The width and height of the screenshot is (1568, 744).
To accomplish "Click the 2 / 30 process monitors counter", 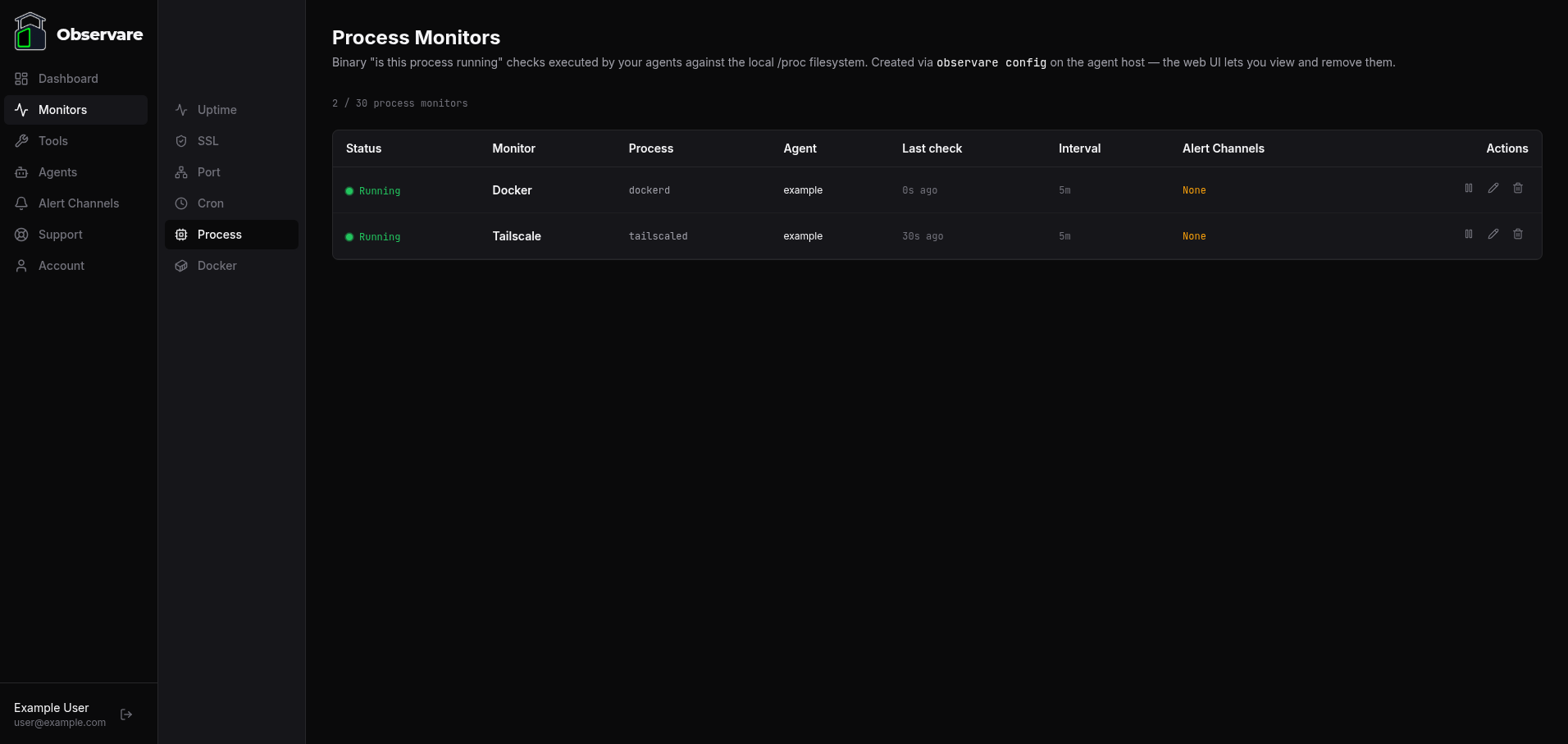I will [x=399, y=103].
